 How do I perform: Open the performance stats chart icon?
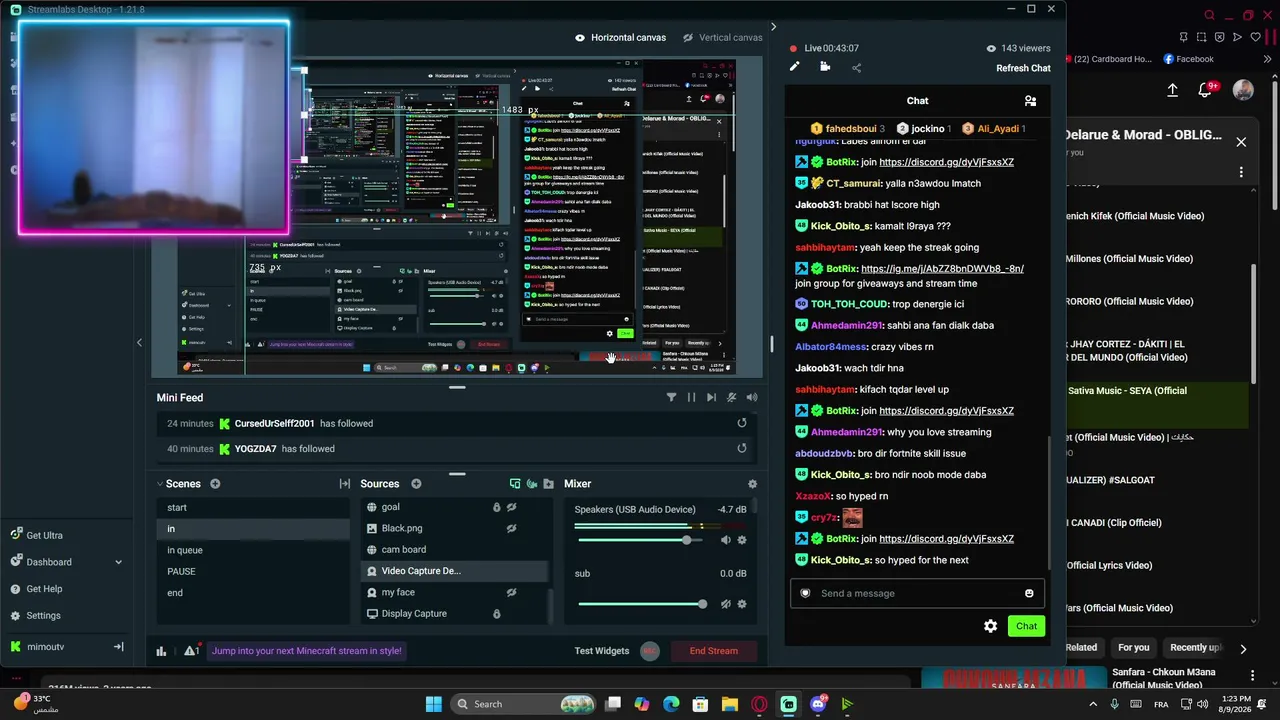161,651
